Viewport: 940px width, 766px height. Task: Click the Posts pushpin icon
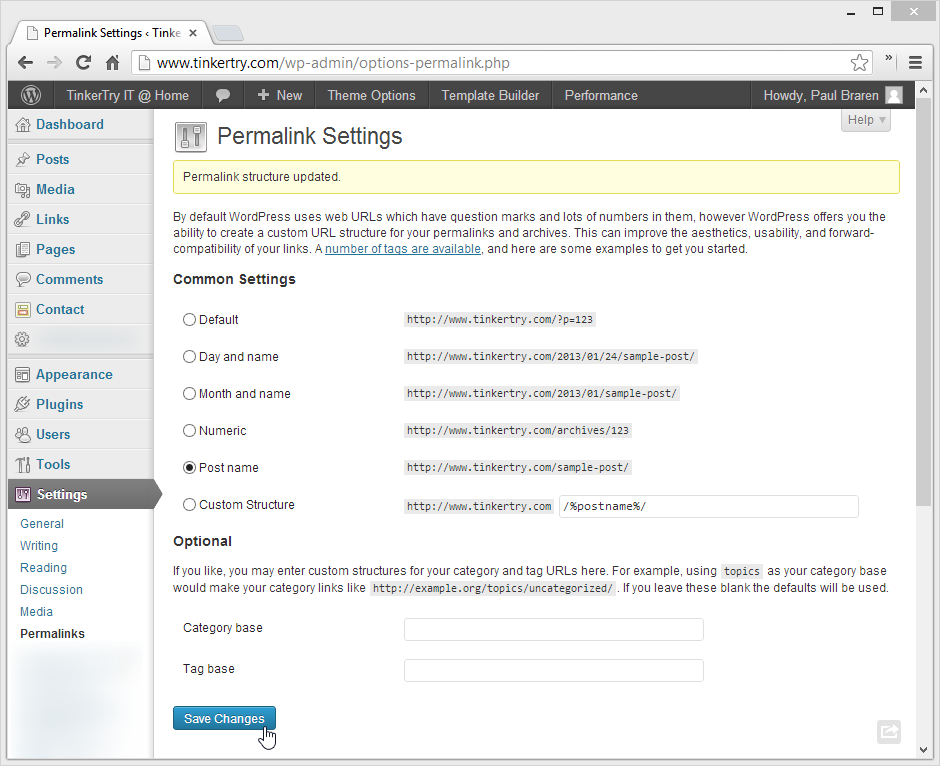[23, 159]
